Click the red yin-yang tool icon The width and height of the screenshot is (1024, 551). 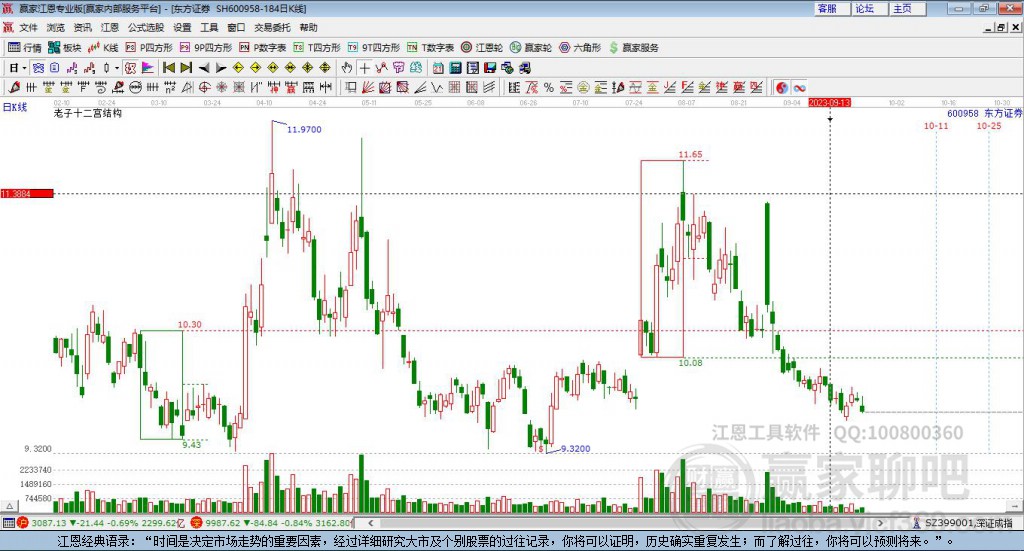(782, 87)
